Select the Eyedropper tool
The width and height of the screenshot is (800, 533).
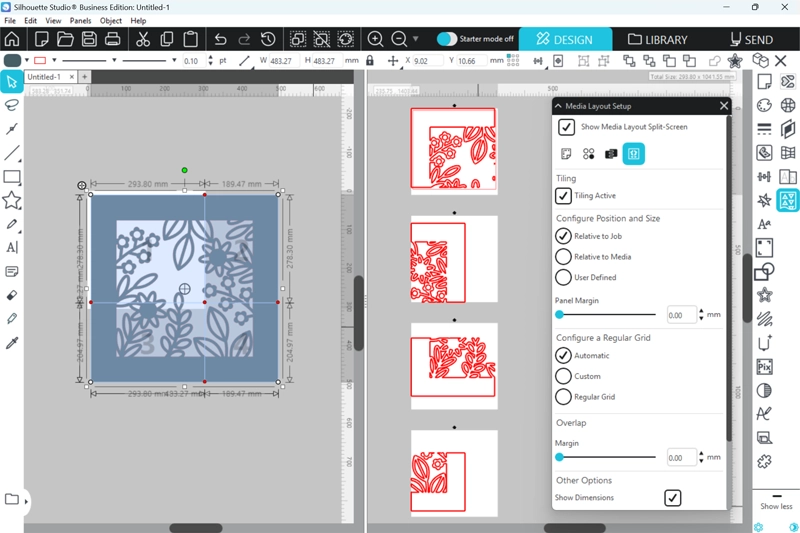point(12,343)
